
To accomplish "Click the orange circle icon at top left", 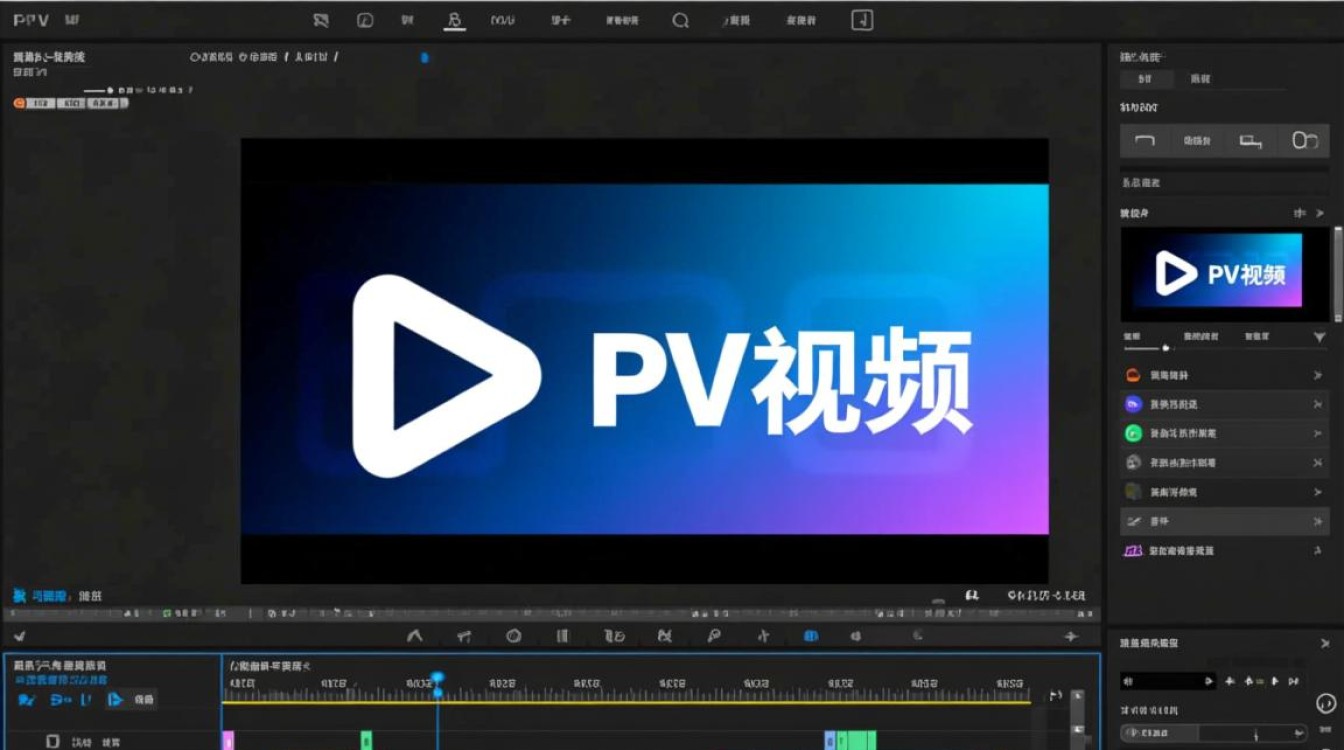I will [x=19, y=103].
